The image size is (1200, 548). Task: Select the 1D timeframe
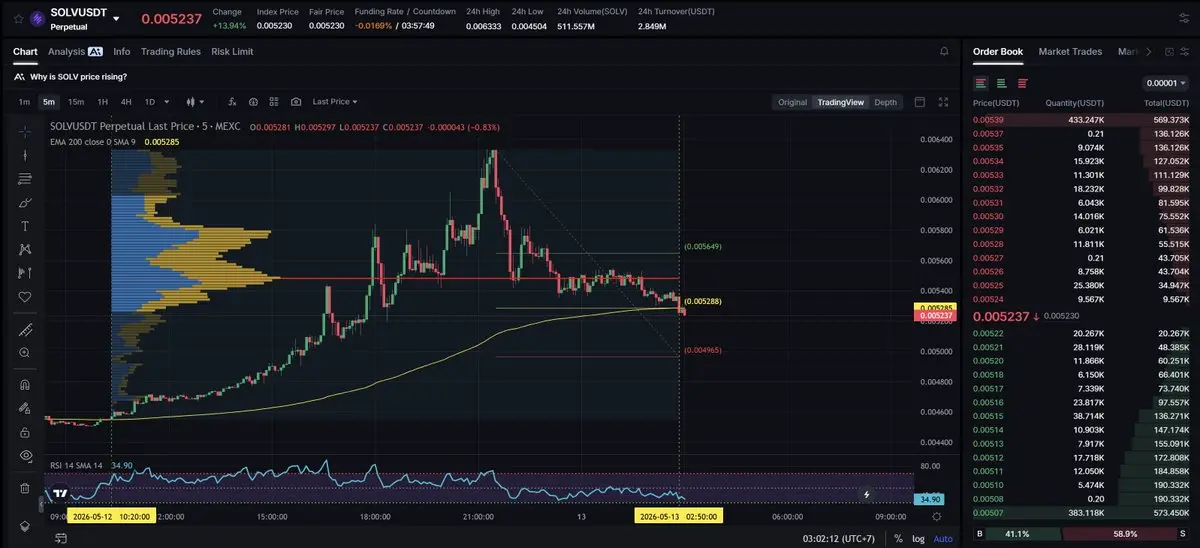click(x=150, y=102)
